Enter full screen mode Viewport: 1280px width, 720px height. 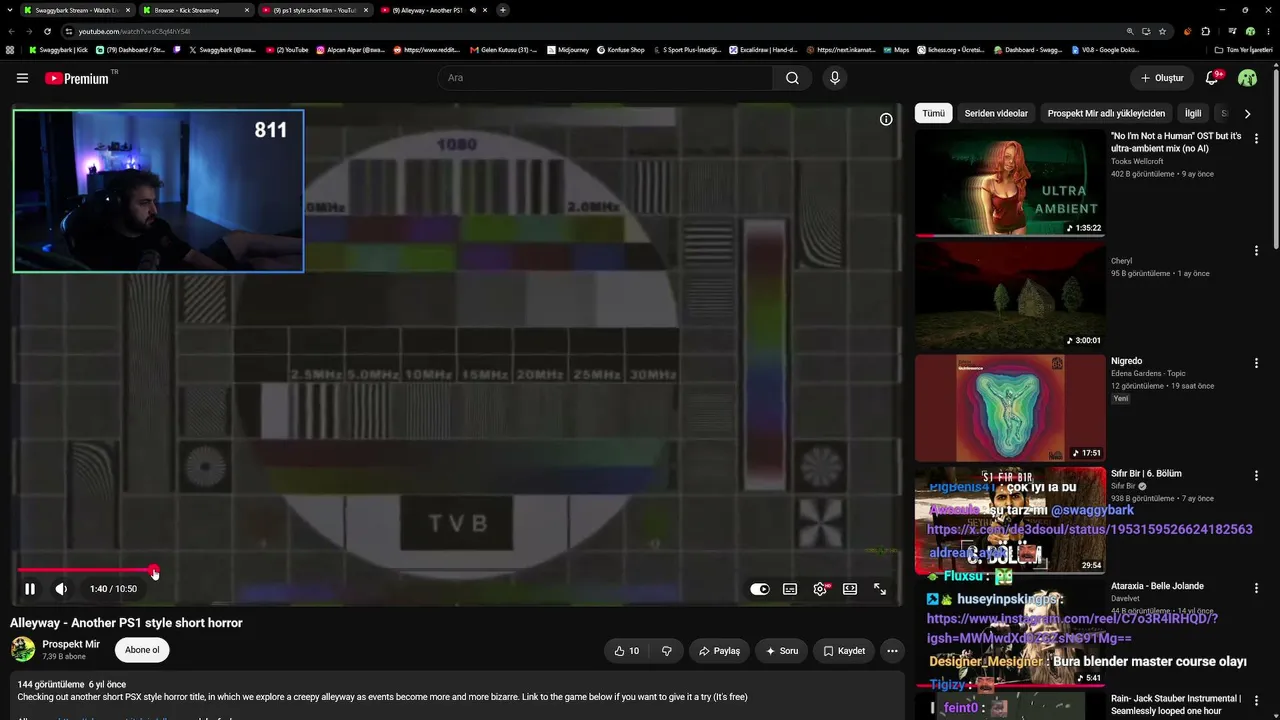click(880, 589)
